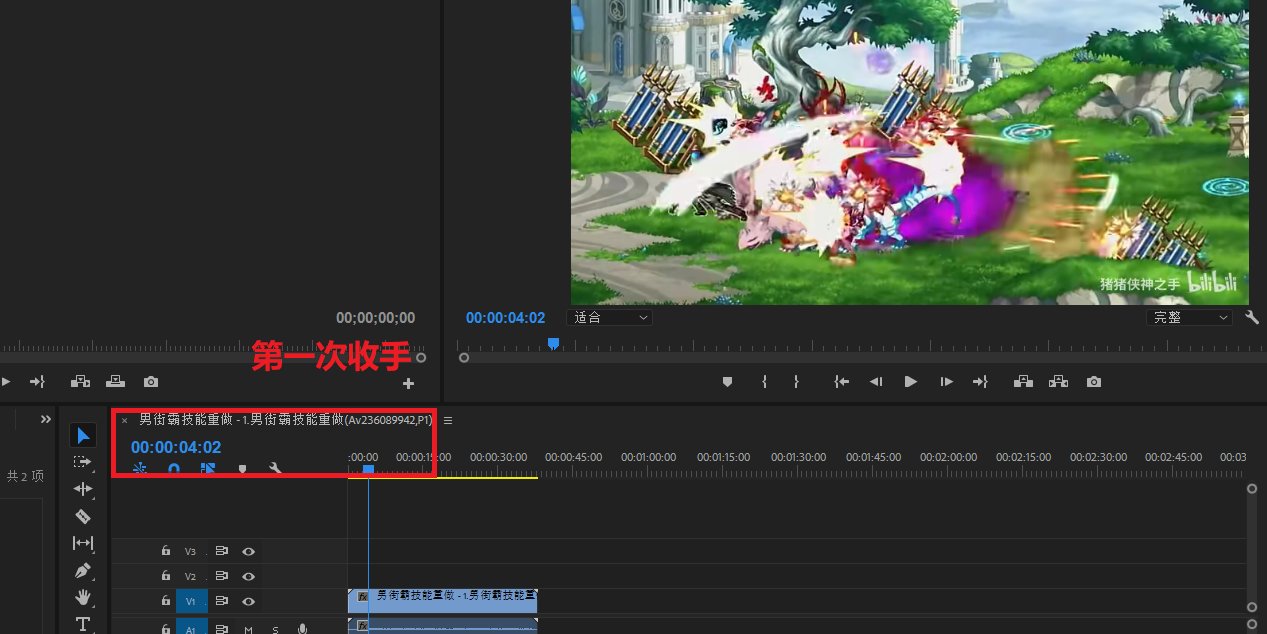Click the Source monitor timecode 00;00;00;00

pyautogui.click(x=375, y=318)
